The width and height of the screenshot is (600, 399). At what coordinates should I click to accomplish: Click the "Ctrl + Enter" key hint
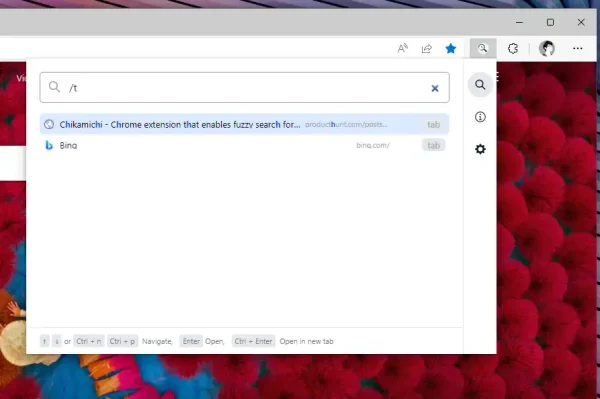click(x=253, y=341)
